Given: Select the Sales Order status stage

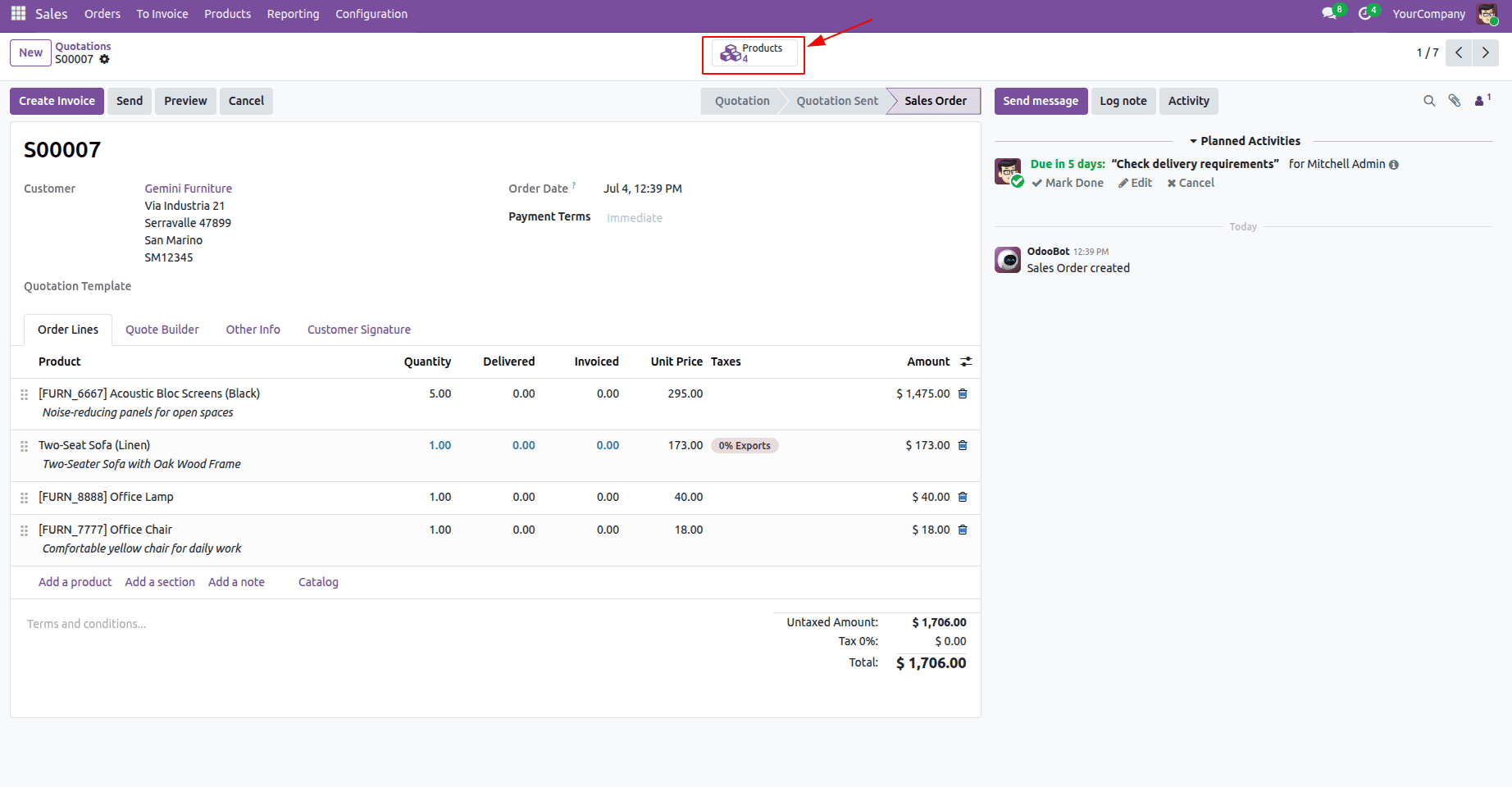Looking at the screenshot, I should coord(936,101).
